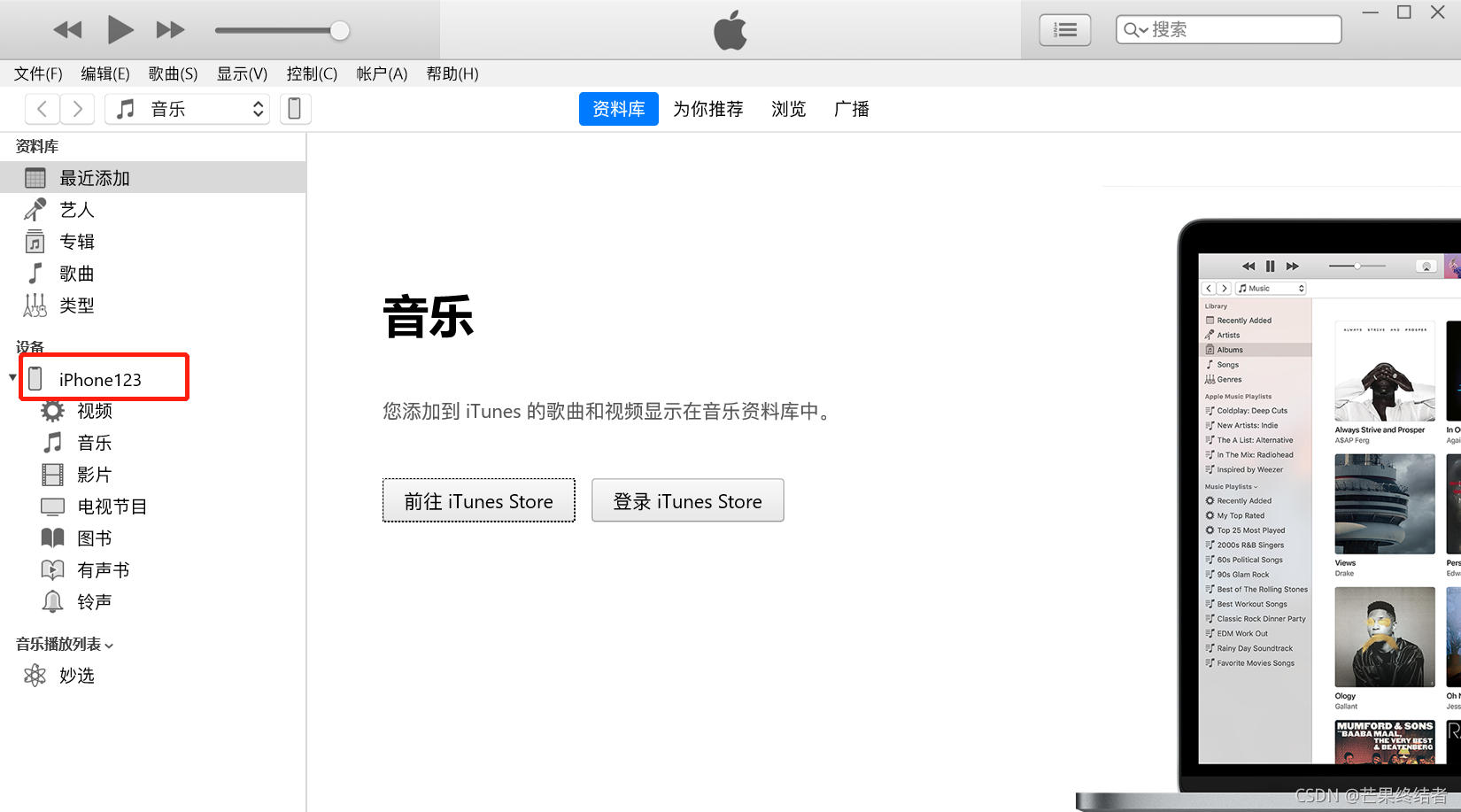Open 影片 film icon under device
The height and width of the screenshot is (812, 1461).
pyautogui.click(x=52, y=475)
